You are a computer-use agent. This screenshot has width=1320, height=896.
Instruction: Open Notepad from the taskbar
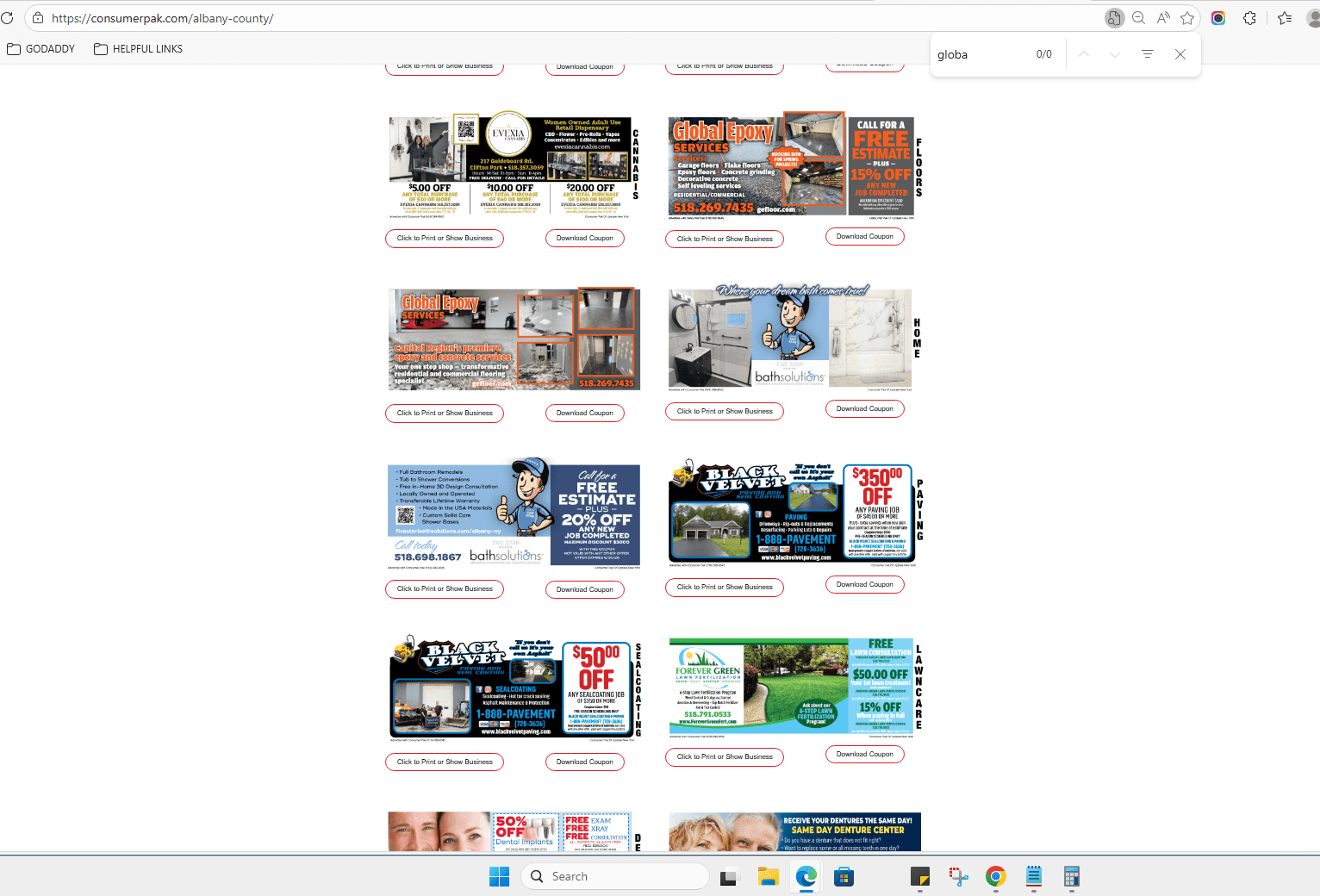(1034, 876)
